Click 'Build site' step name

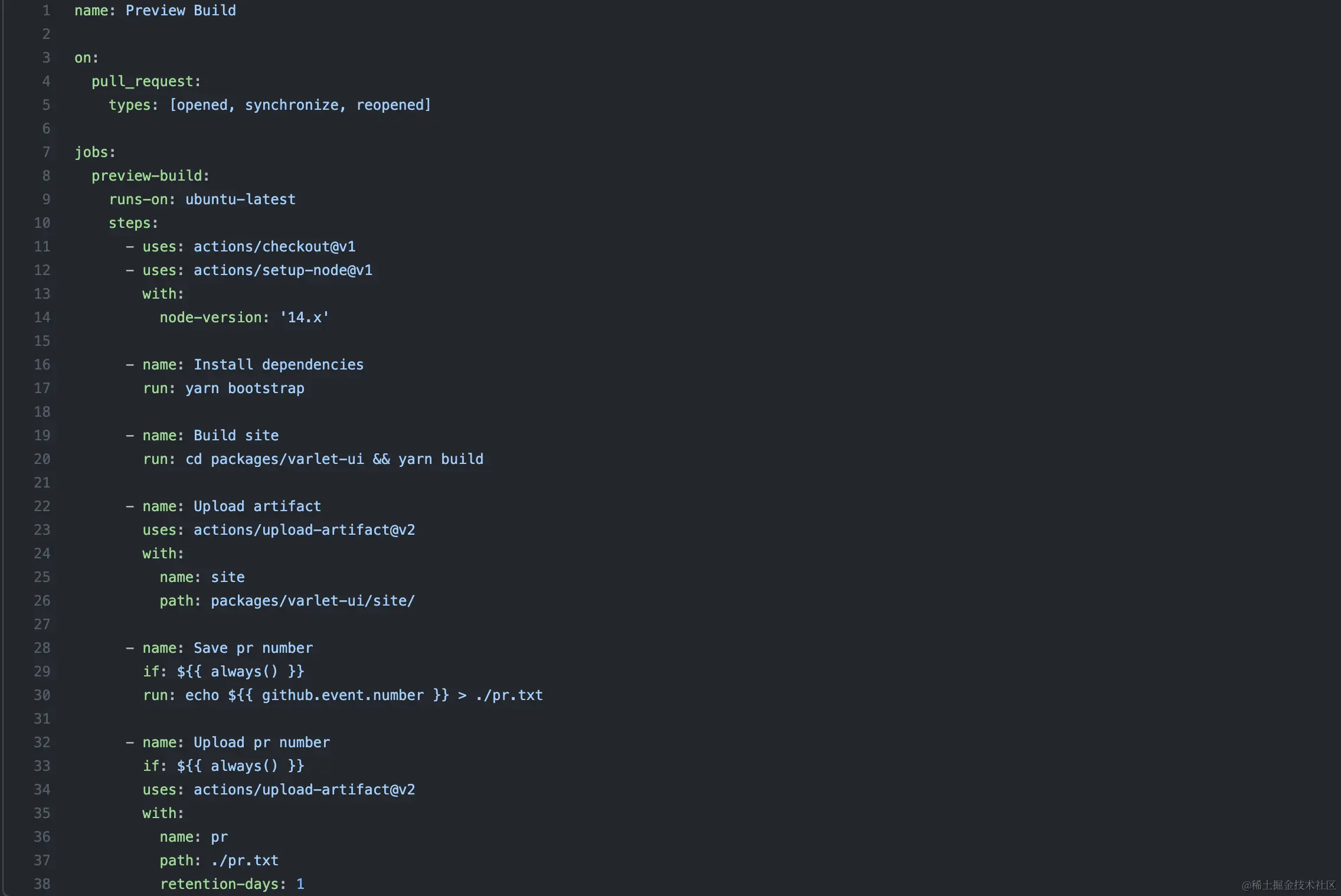click(236, 436)
